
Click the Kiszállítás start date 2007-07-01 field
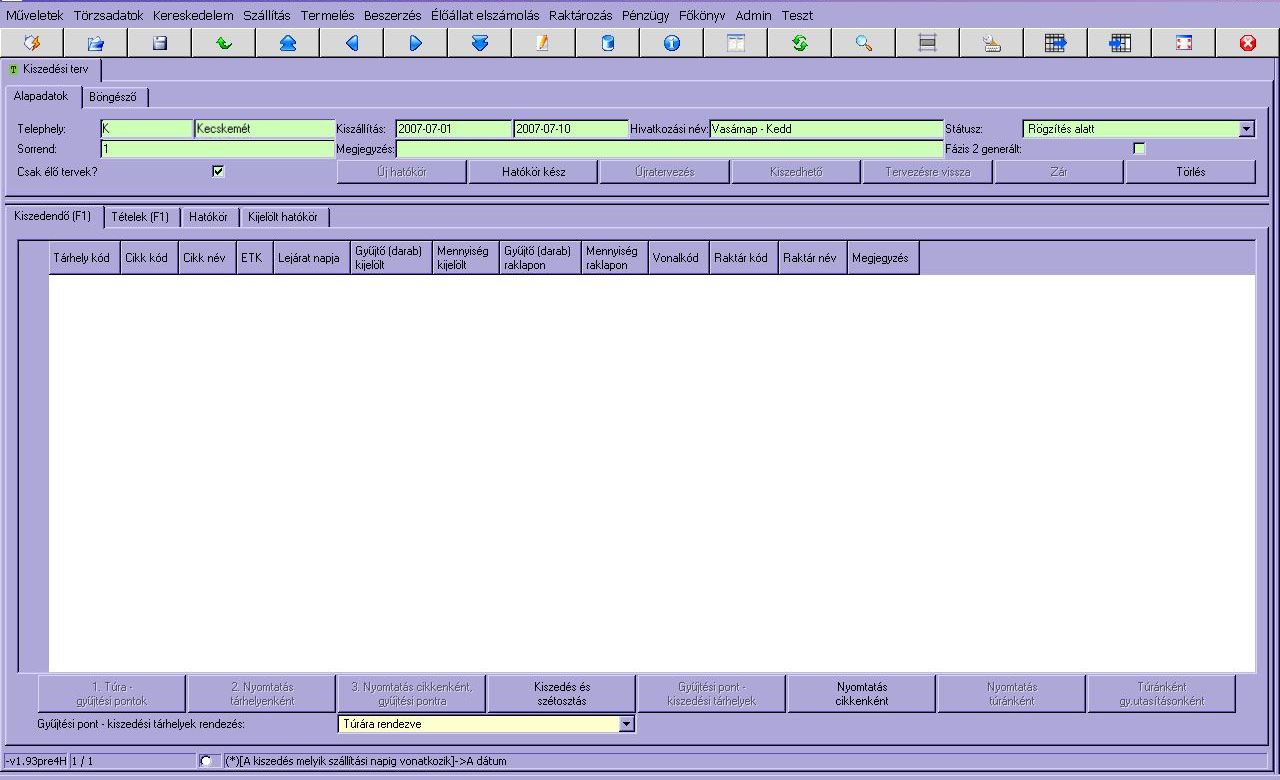[x=454, y=129]
